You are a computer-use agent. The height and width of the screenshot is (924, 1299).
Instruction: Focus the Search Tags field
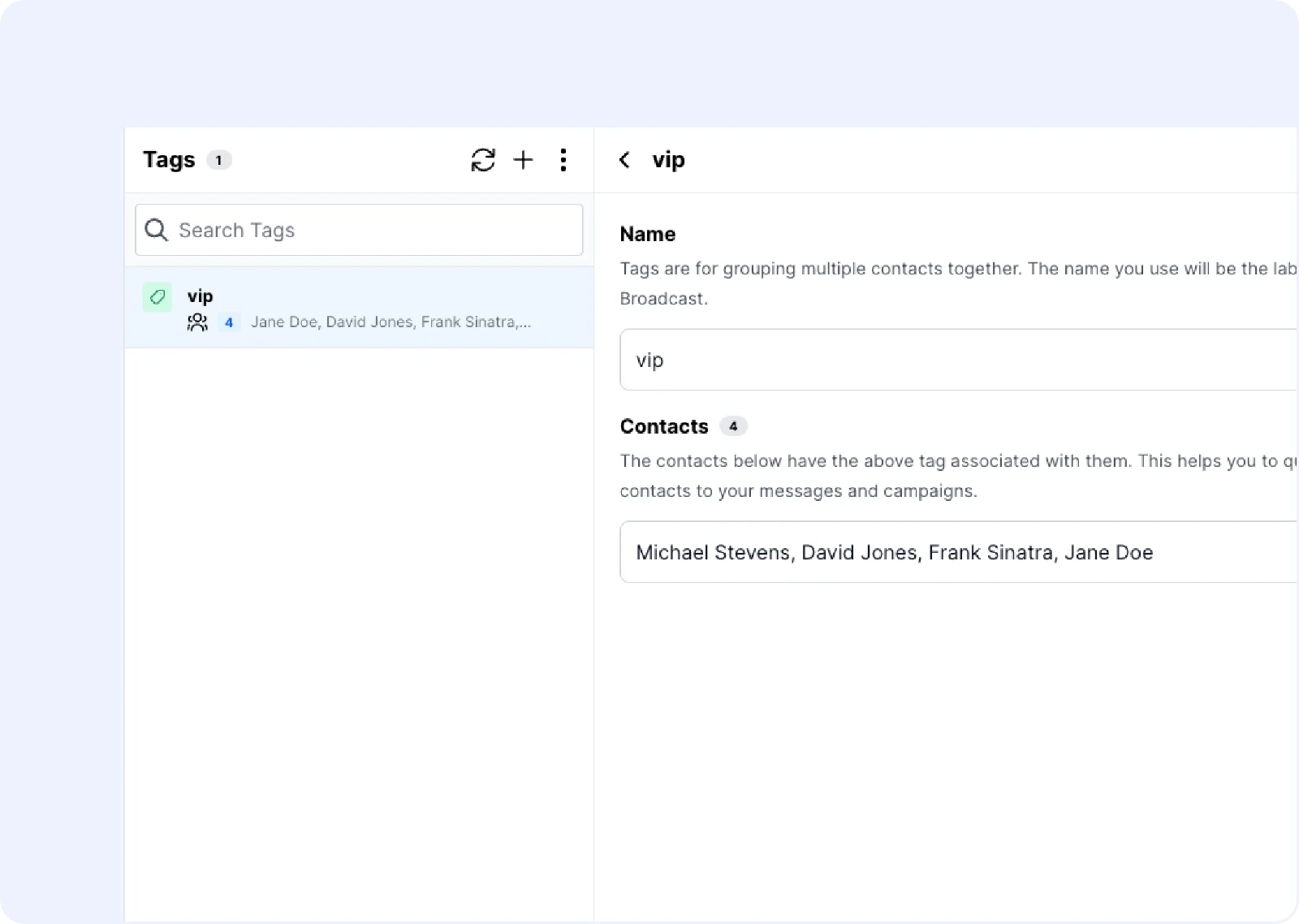[x=359, y=230]
